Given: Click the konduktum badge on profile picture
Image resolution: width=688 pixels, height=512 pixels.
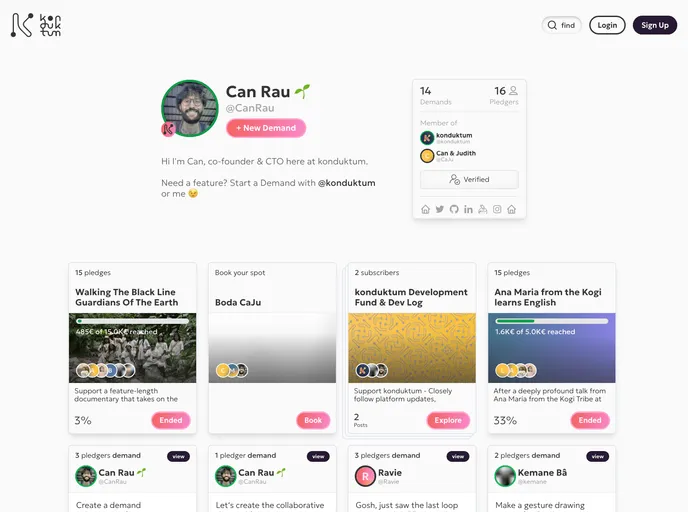Looking at the screenshot, I should [168, 129].
